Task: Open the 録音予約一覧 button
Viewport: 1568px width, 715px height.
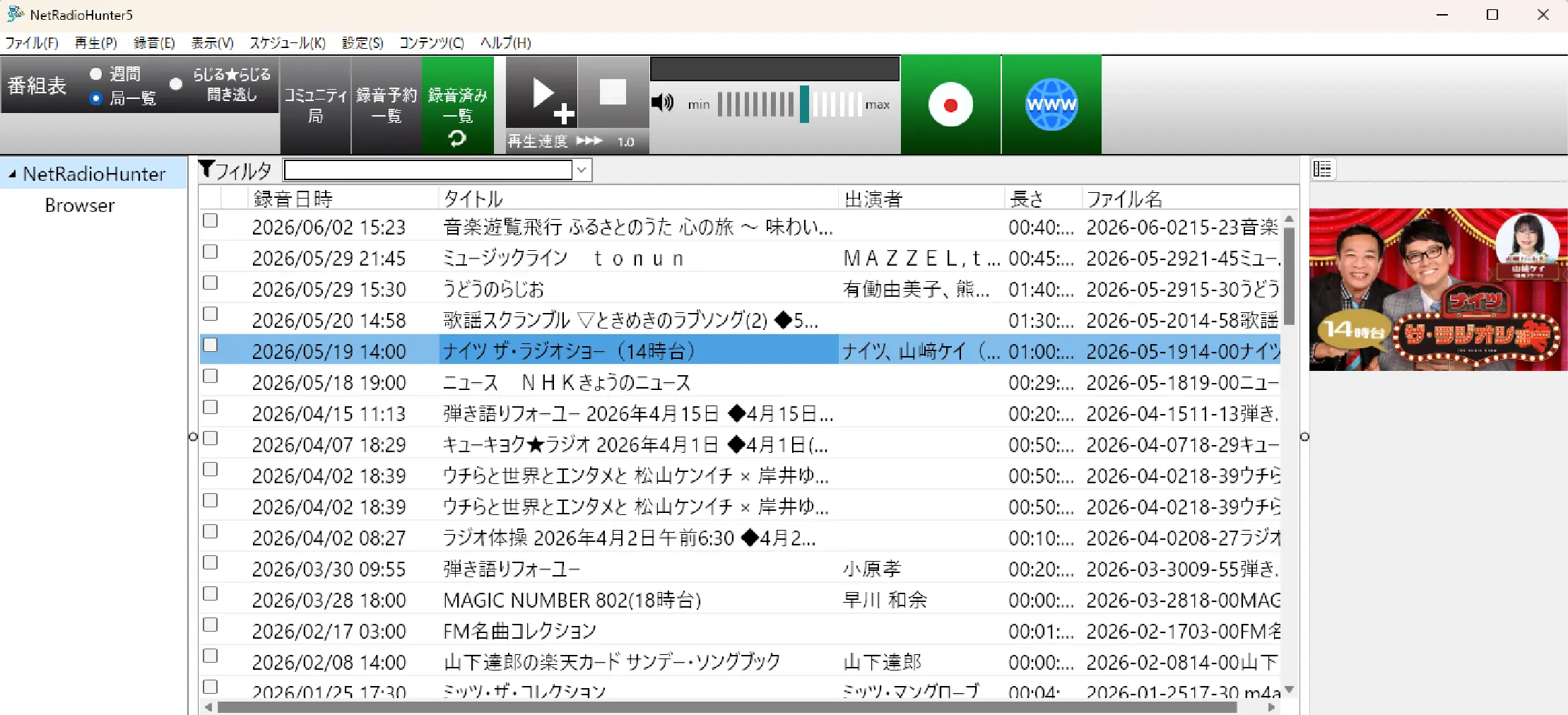Action: [x=387, y=105]
